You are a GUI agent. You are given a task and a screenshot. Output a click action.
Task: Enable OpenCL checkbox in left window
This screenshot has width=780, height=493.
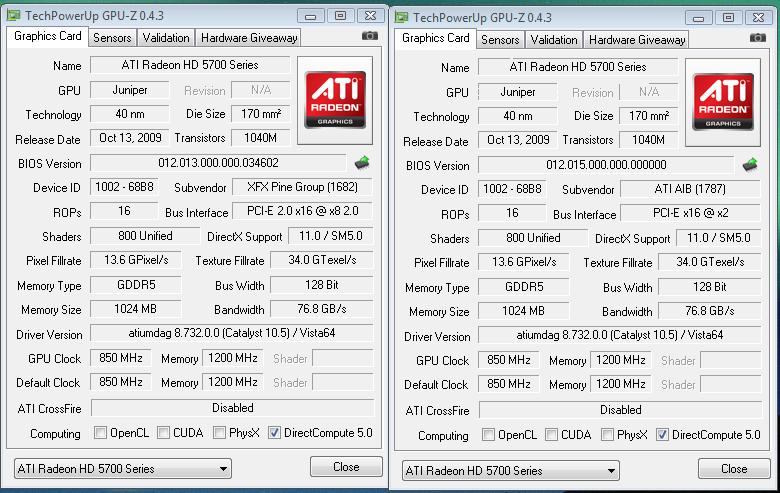click(x=100, y=433)
